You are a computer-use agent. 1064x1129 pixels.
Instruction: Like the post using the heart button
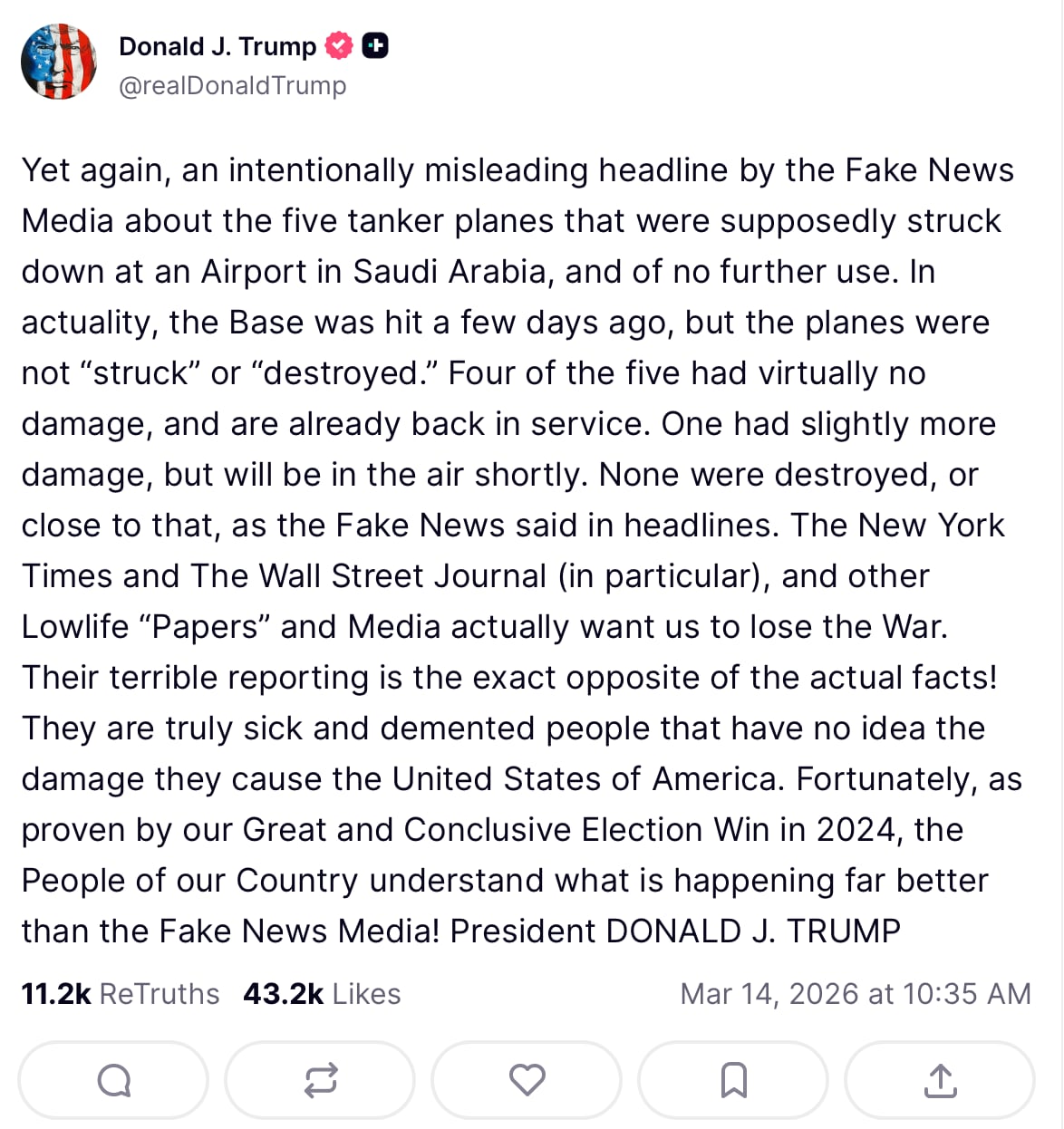click(x=527, y=1079)
